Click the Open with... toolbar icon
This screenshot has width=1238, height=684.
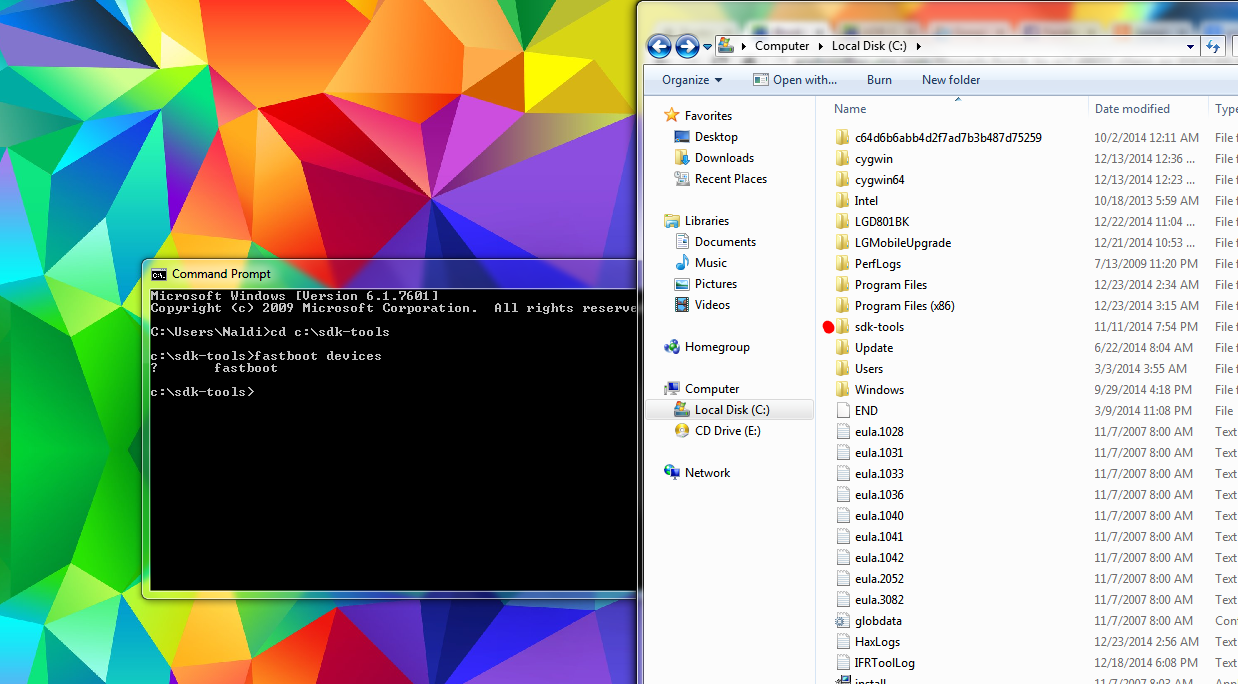point(761,80)
